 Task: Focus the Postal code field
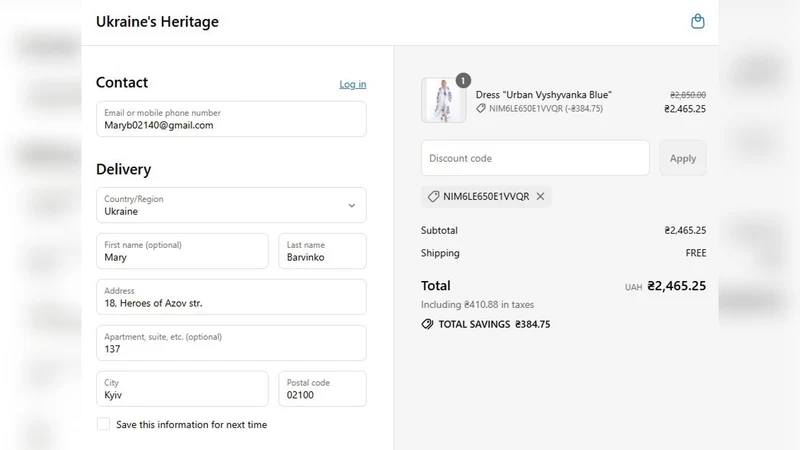pos(322,389)
